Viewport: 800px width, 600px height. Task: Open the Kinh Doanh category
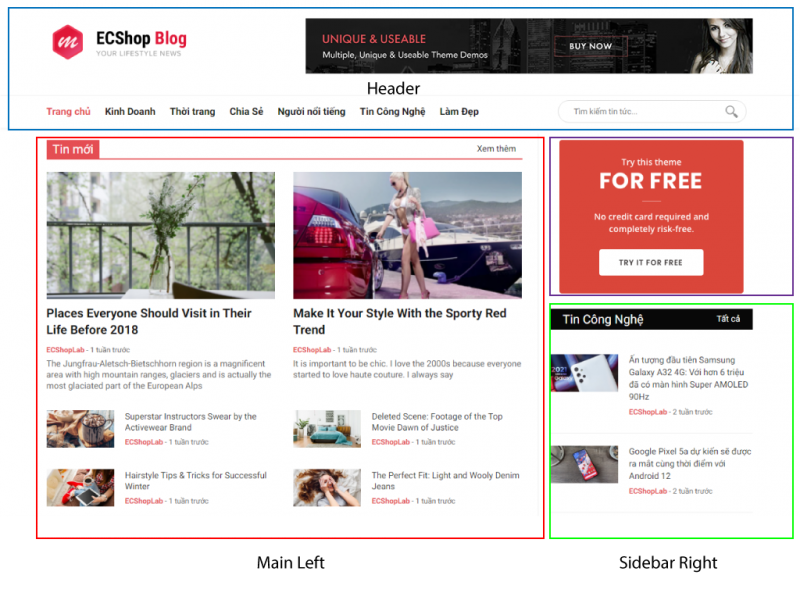130,111
